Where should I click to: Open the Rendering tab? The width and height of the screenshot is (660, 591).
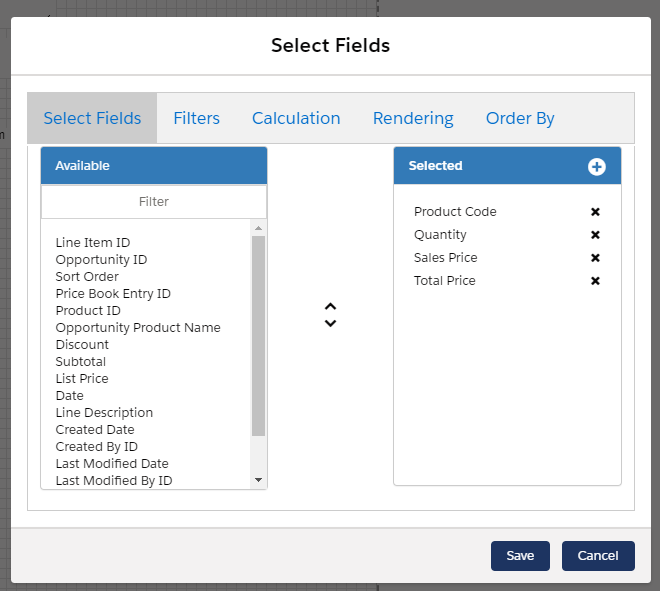(x=413, y=118)
